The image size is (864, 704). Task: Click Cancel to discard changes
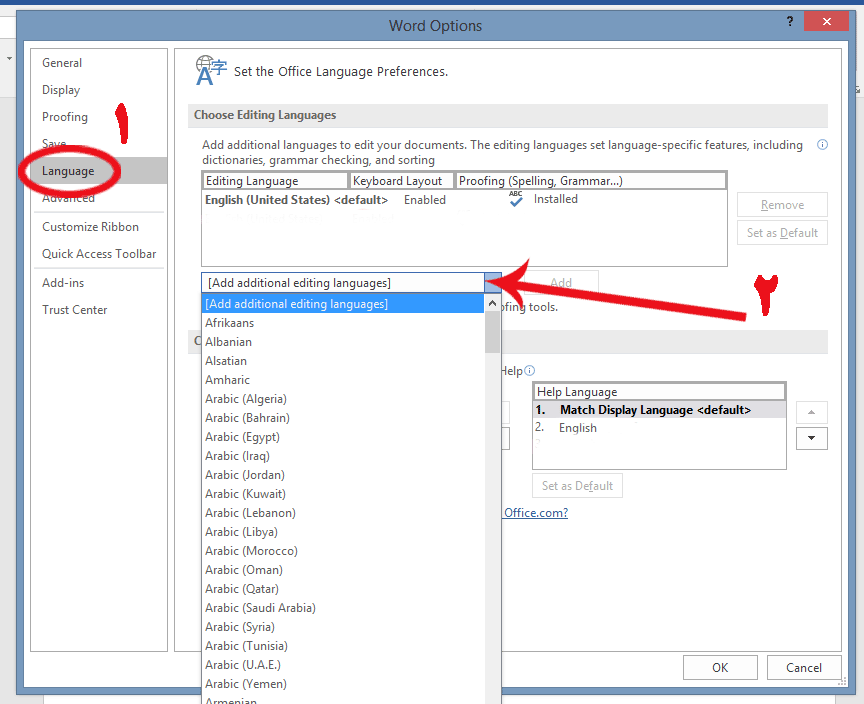804,668
